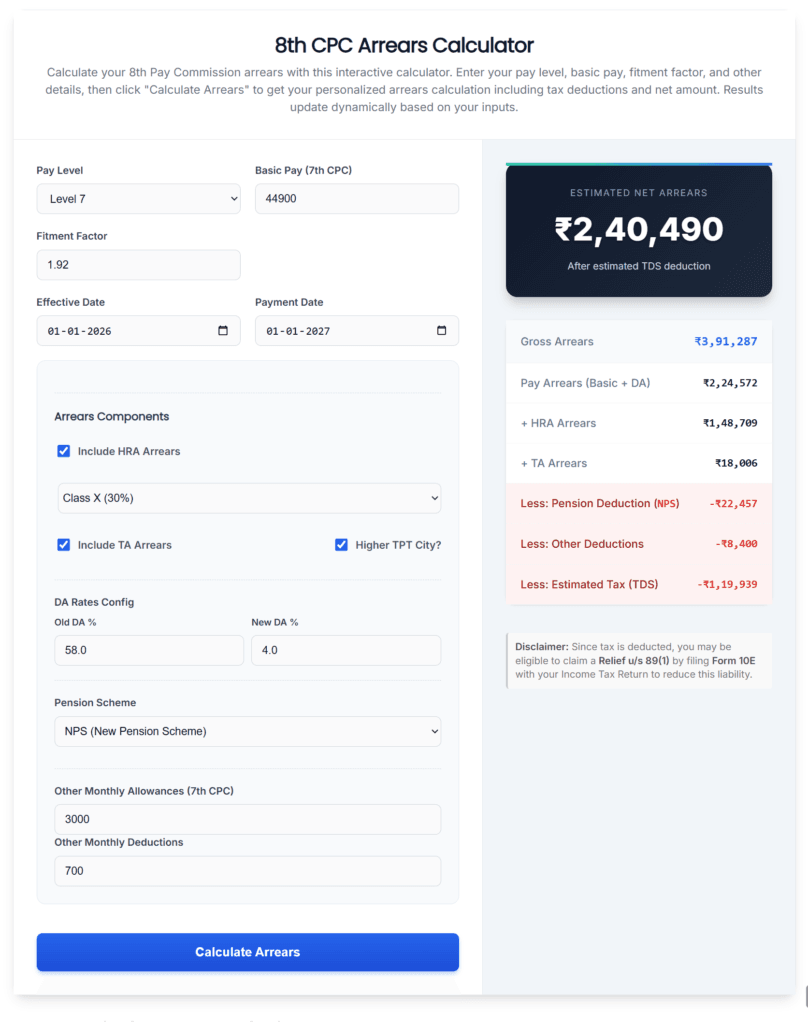Click Other Monthly Allowances input field
The width and height of the screenshot is (808, 1024).
pos(247,819)
